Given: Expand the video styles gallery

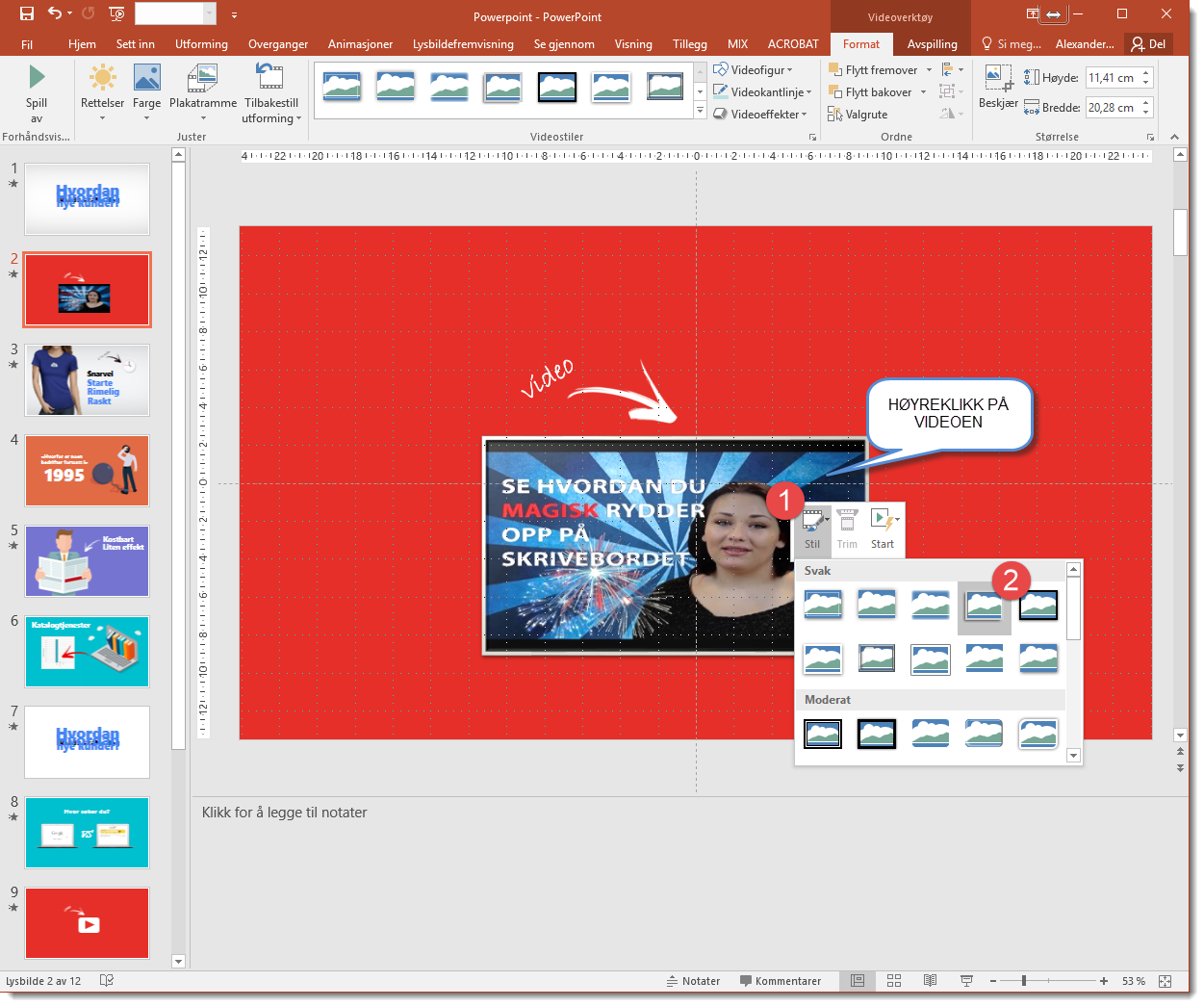Looking at the screenshot, I should pos(700,112).
